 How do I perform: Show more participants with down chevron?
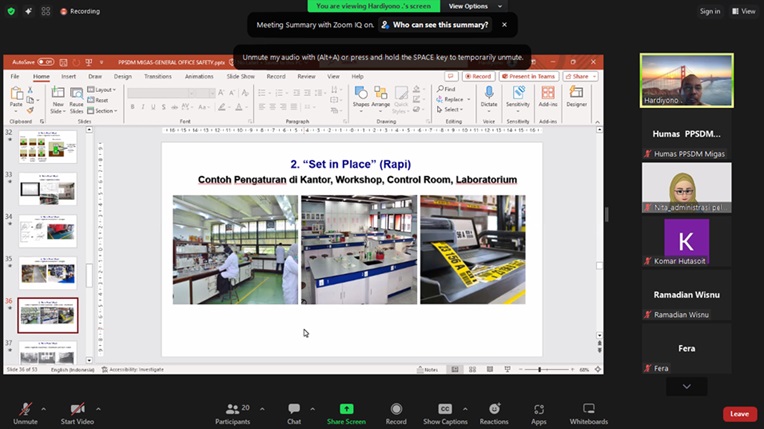coord(687,387)
